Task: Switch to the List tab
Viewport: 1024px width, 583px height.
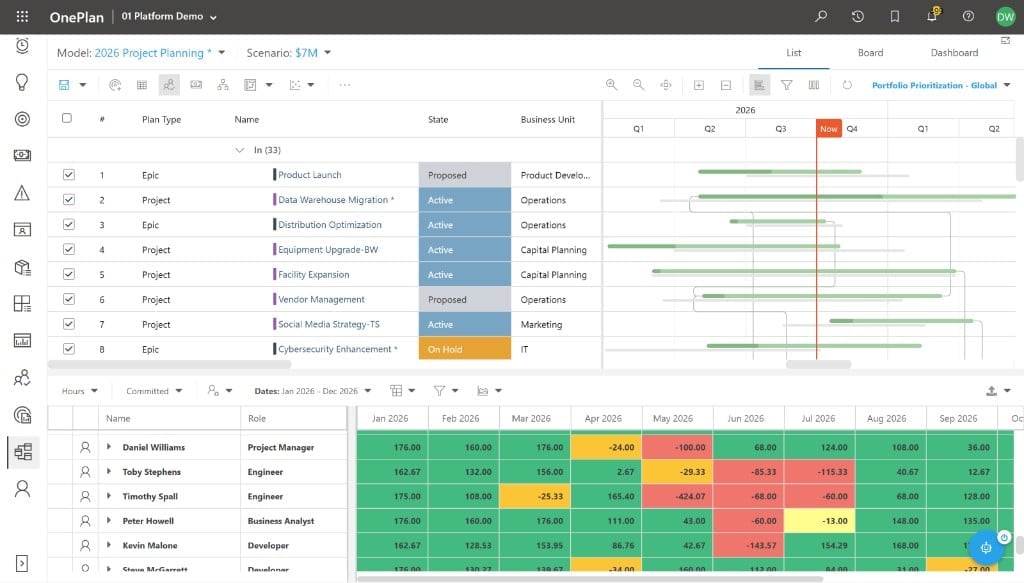Action: (x=793, y=53)
